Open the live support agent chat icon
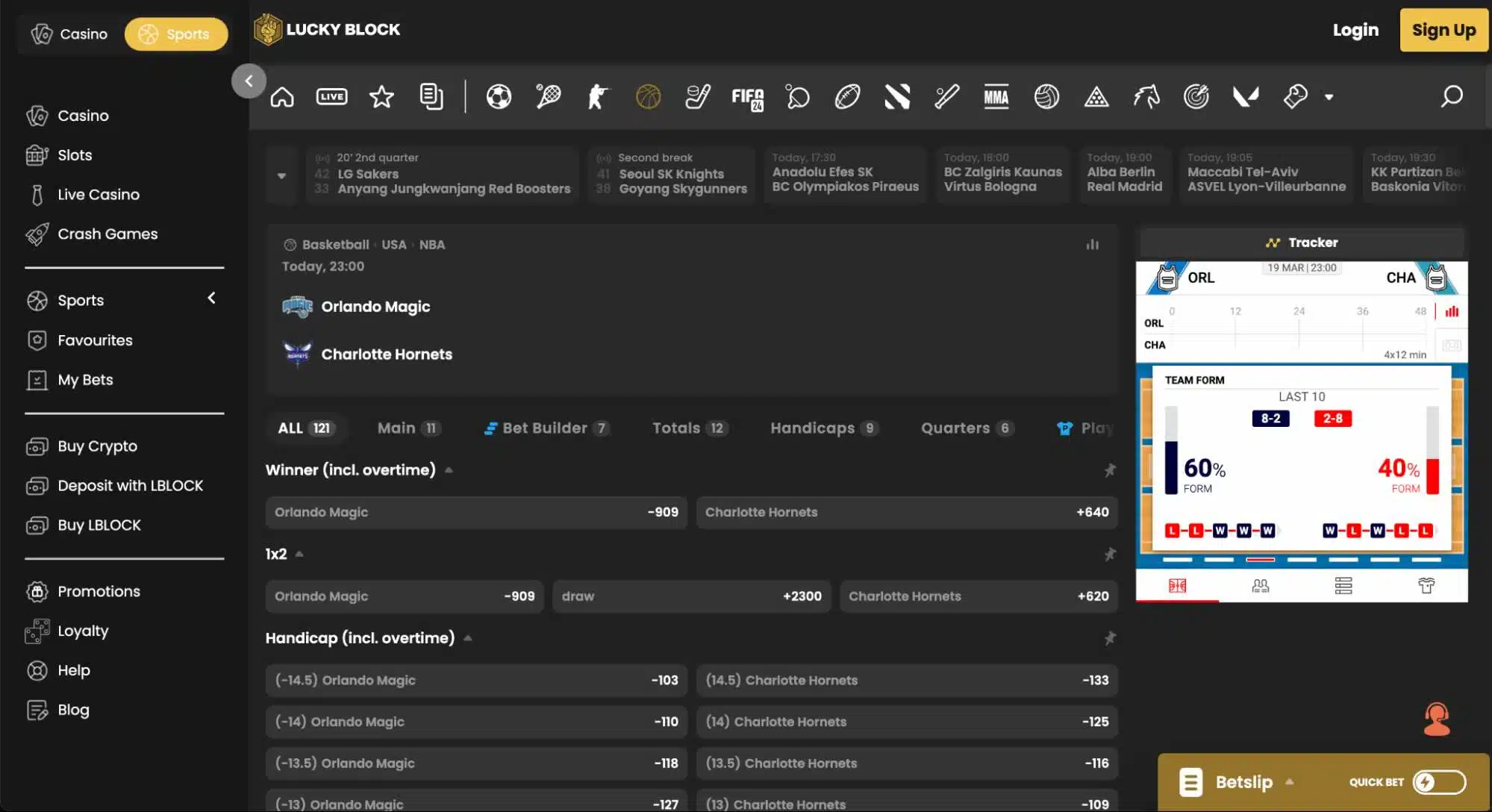Image resolution: width=1492 pixels, height=812 pixels. click(x=1437, y=719)
